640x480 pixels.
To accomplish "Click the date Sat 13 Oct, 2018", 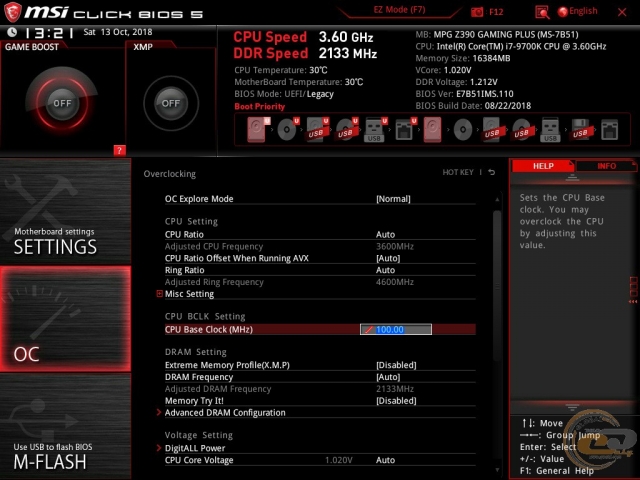I will click(x=118, y=32).
